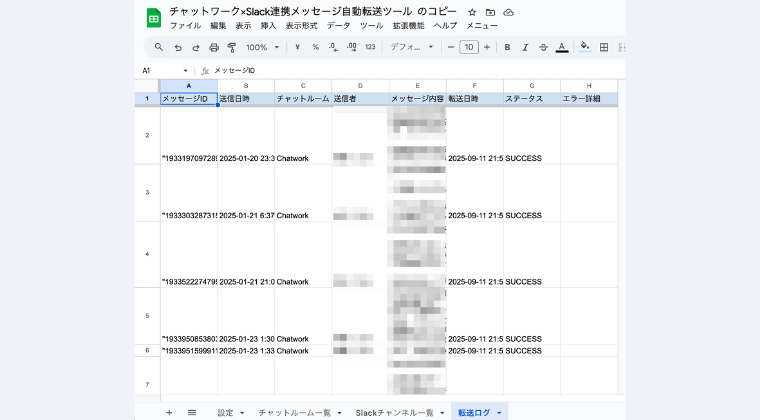Open the データ menu

338,26
